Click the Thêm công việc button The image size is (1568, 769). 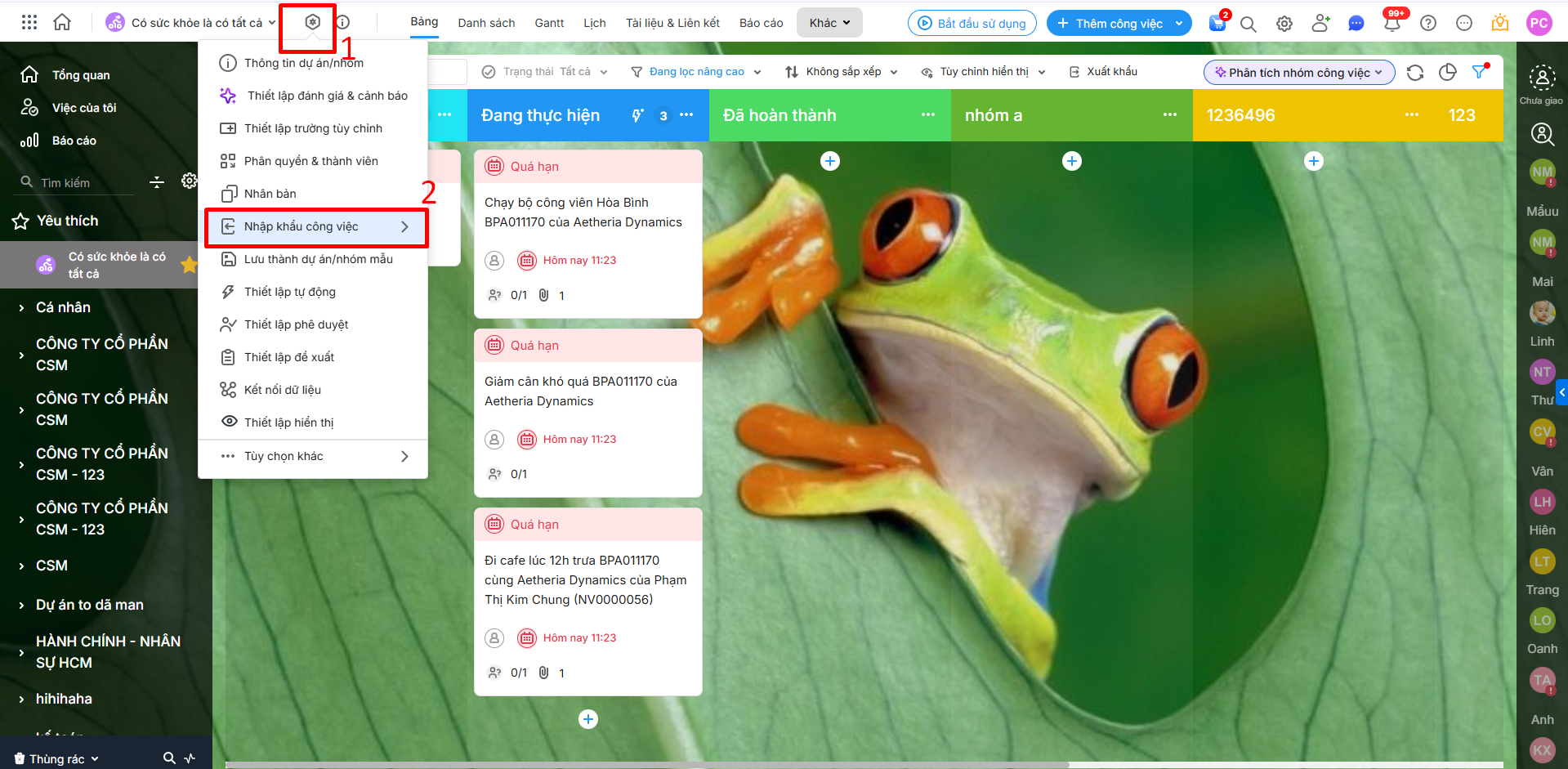[x=1109, y=24]
